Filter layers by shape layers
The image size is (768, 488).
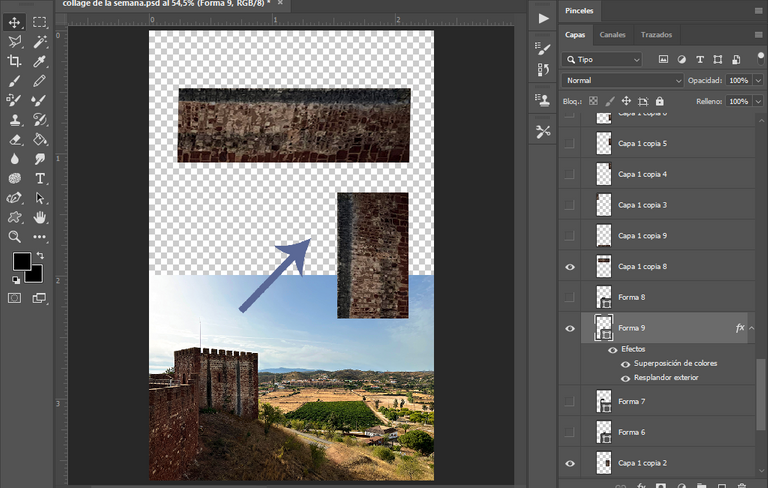point(718,59)
